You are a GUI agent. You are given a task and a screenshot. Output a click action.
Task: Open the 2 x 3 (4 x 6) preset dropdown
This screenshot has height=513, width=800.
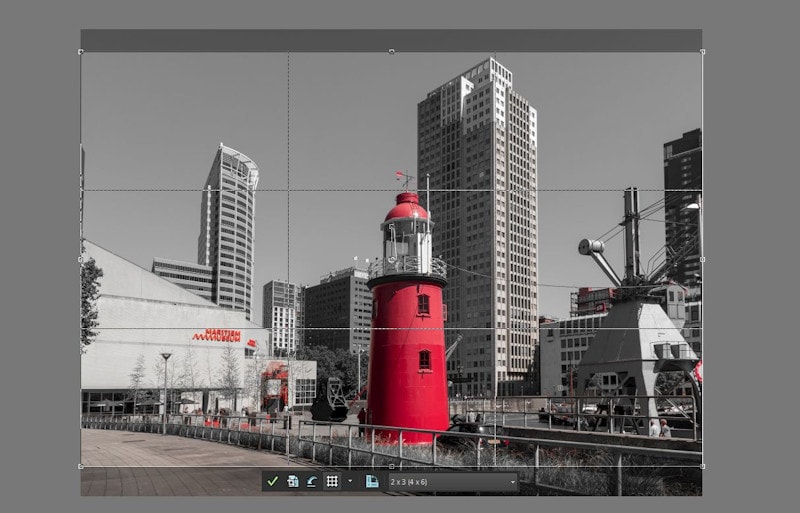coord(454,481)
